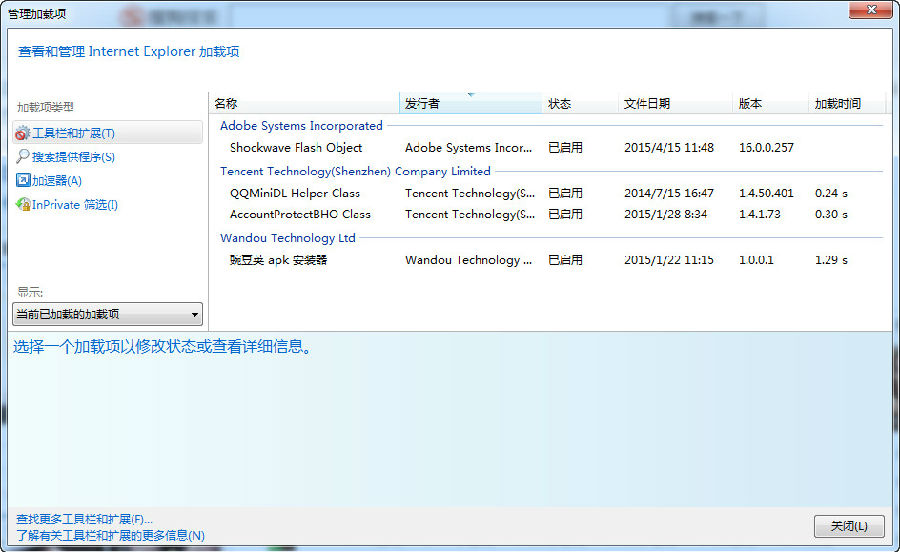Open 了解有关工具栏和扩展的更多信息 link

(x=110, y=536)
